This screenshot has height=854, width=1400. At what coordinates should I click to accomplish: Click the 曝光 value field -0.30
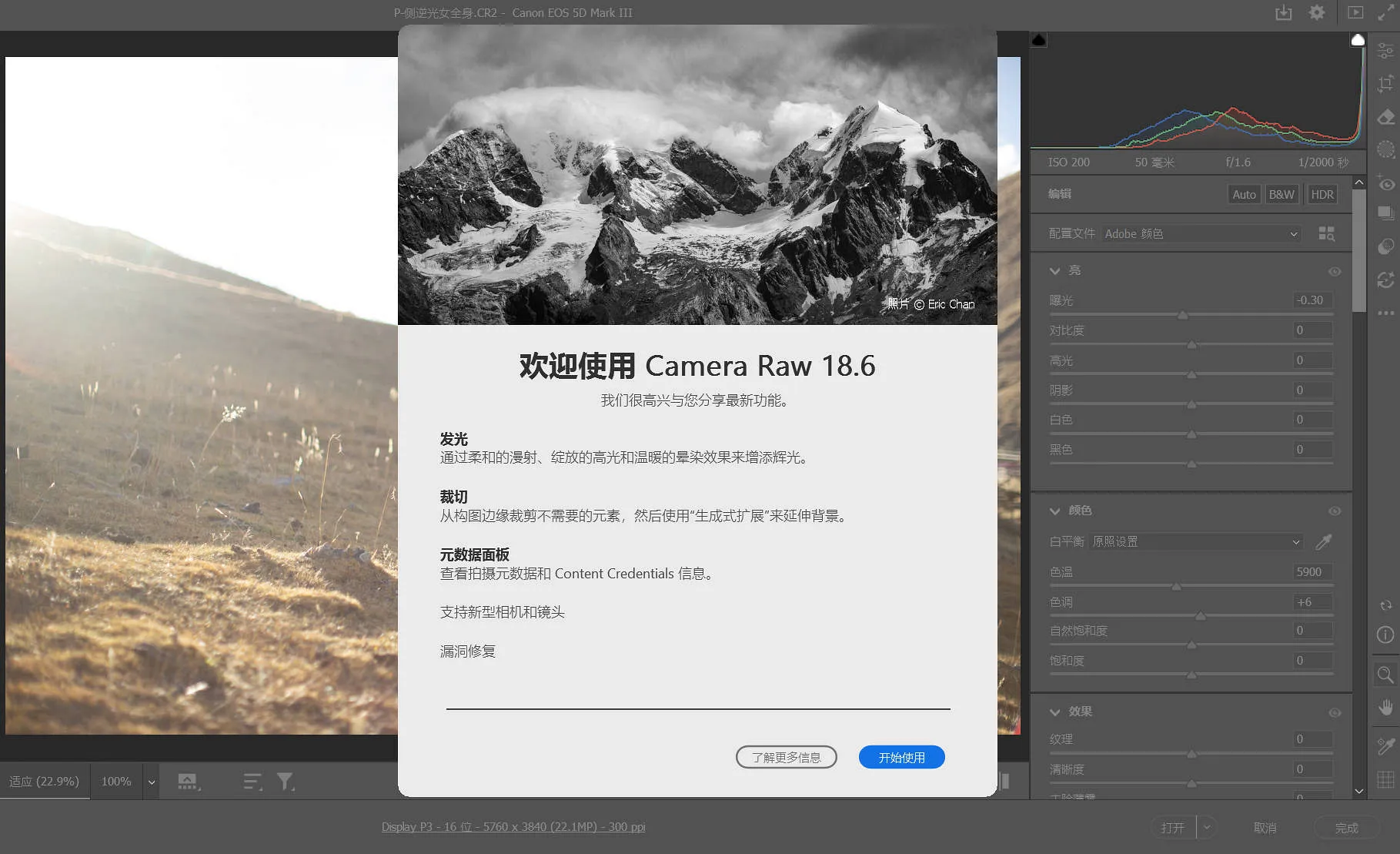coord(1312,300)
